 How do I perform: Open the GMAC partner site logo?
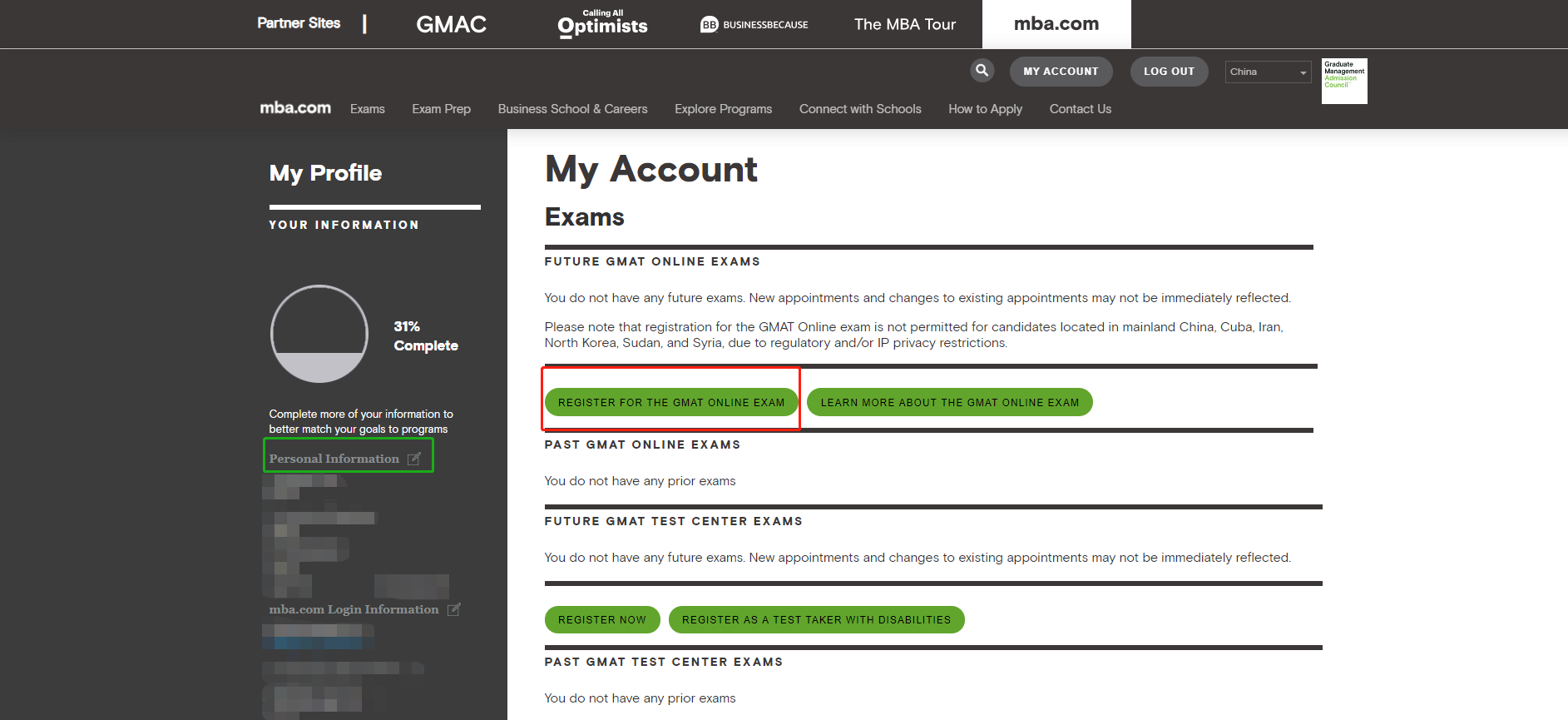[451, 24]
